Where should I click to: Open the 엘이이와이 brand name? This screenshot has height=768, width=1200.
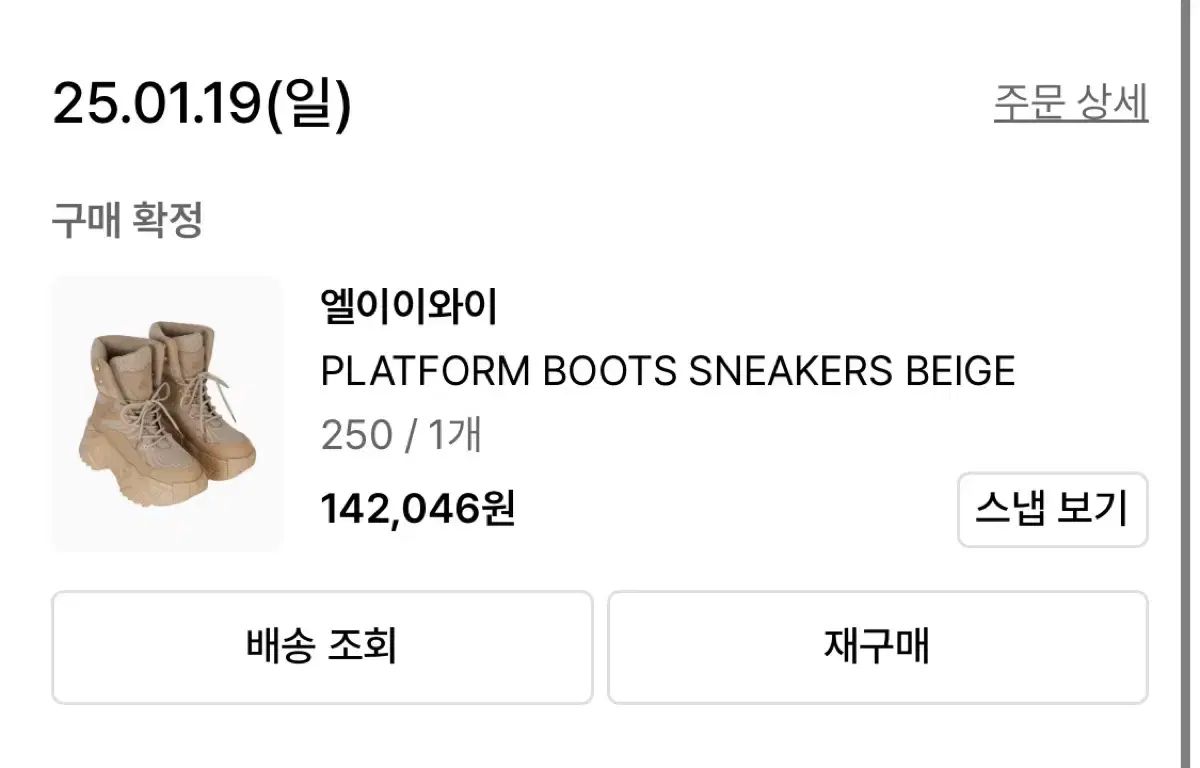click(408, 308)
